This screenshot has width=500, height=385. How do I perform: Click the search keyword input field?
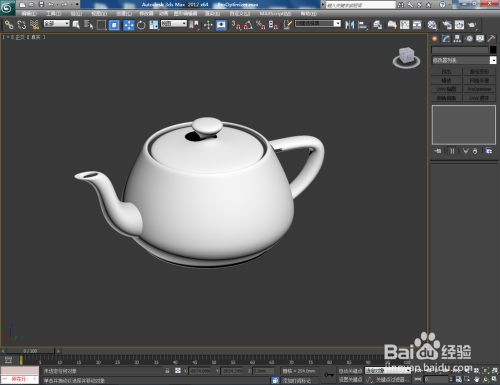tap(361, 5)
